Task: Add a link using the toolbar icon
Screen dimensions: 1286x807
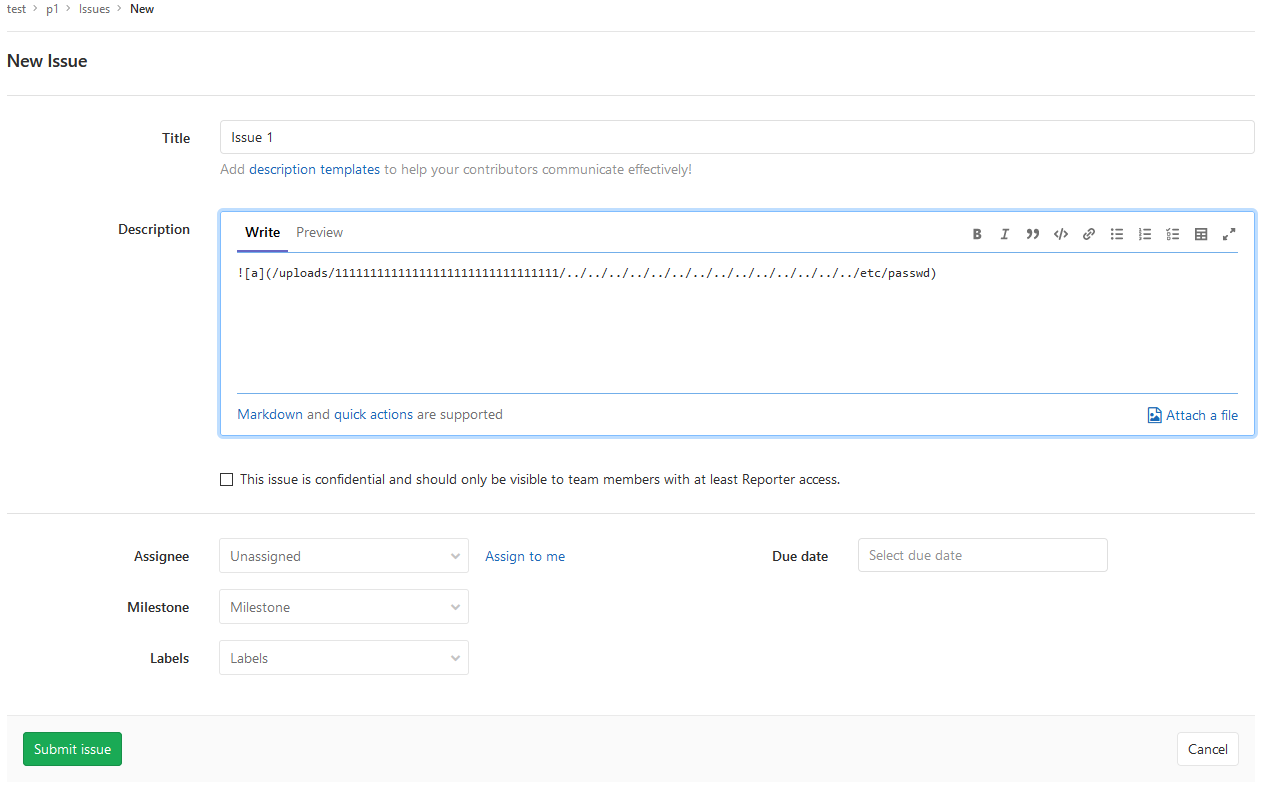Action: click(1089, 234)
